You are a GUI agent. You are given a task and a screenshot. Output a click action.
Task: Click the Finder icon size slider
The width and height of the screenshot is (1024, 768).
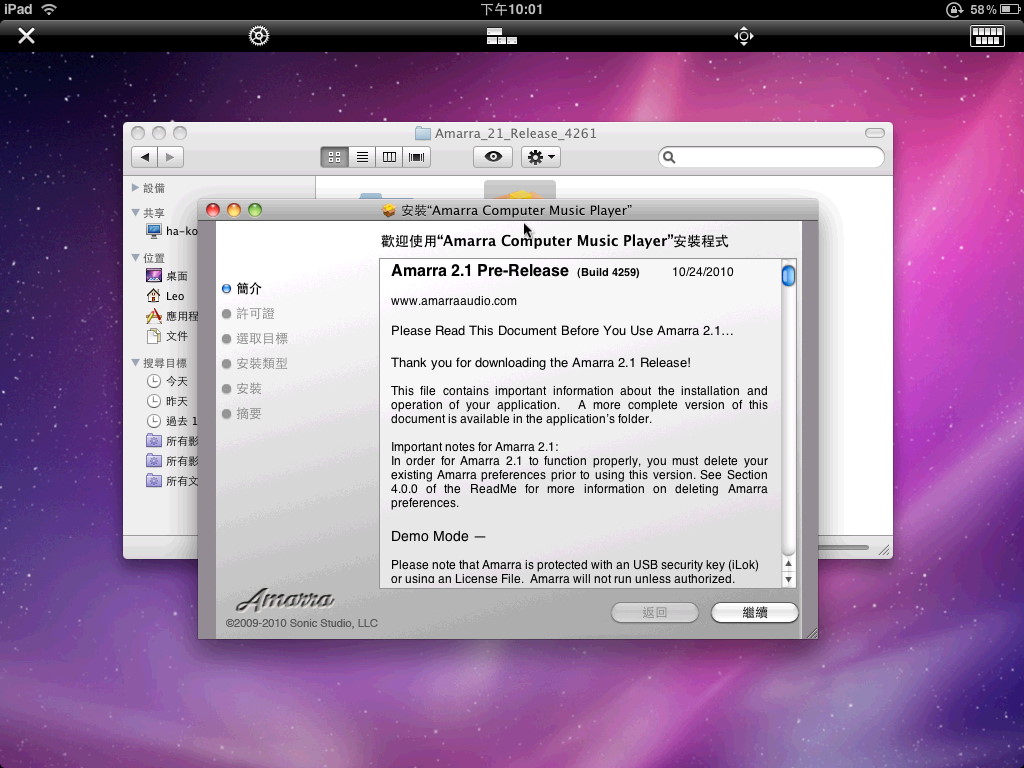(842, 547)
